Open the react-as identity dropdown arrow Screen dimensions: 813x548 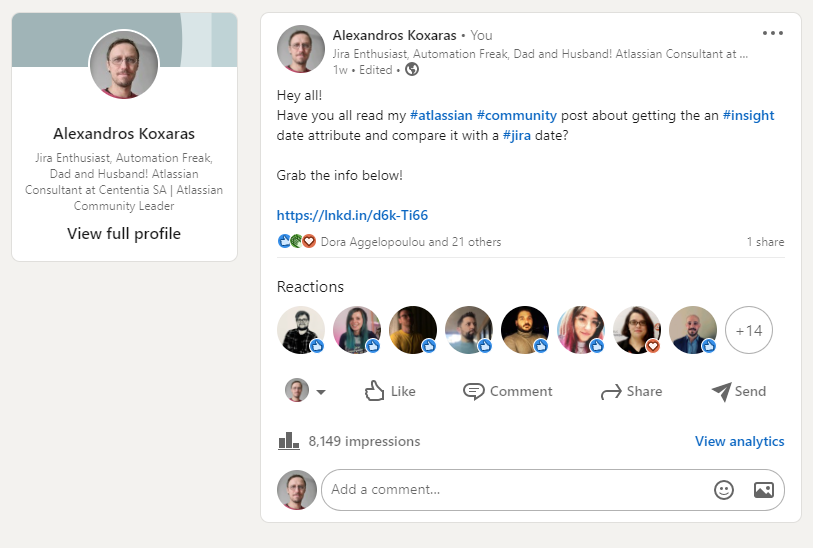(321, 392)
